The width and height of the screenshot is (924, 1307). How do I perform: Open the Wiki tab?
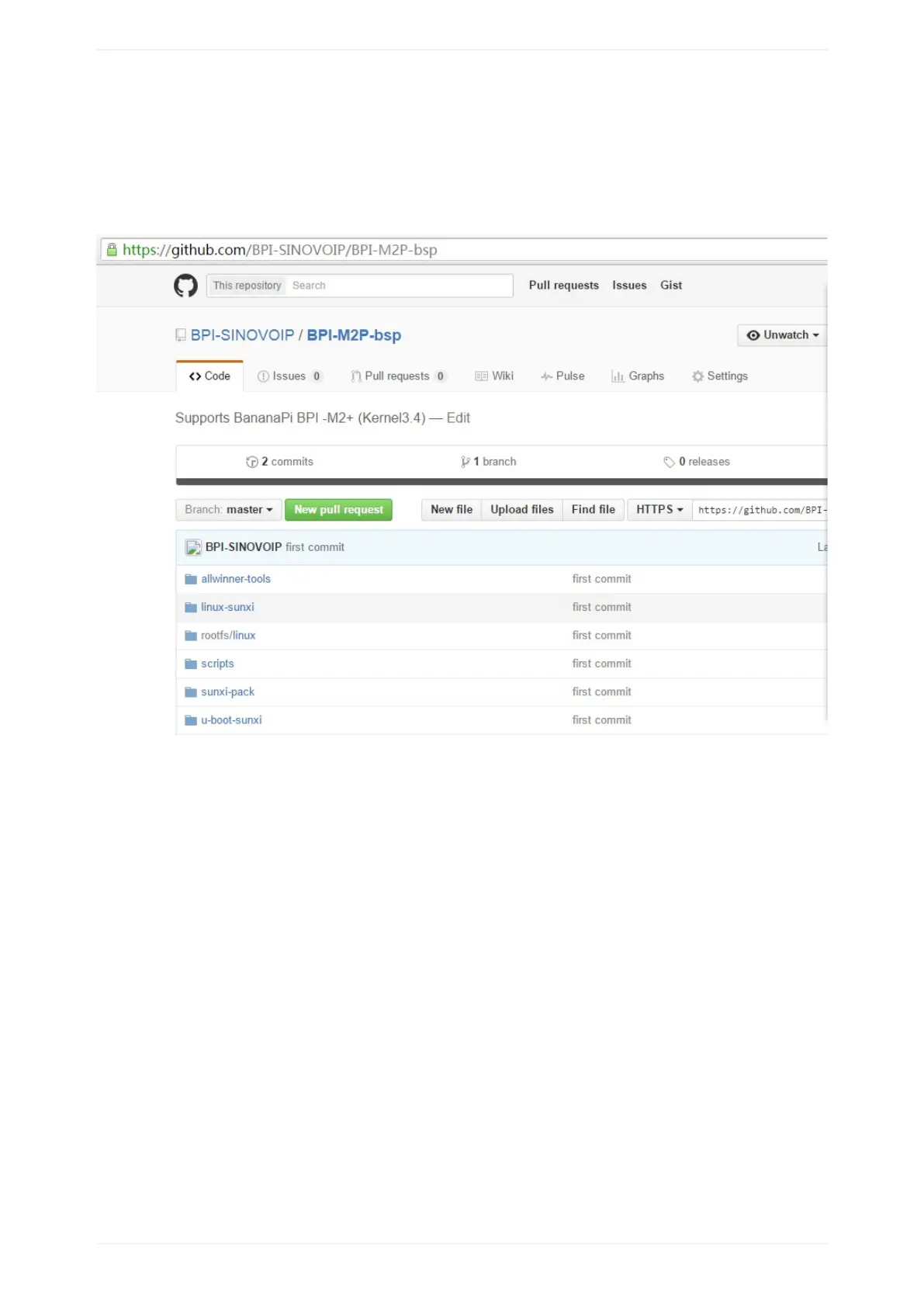click(494, 376)
